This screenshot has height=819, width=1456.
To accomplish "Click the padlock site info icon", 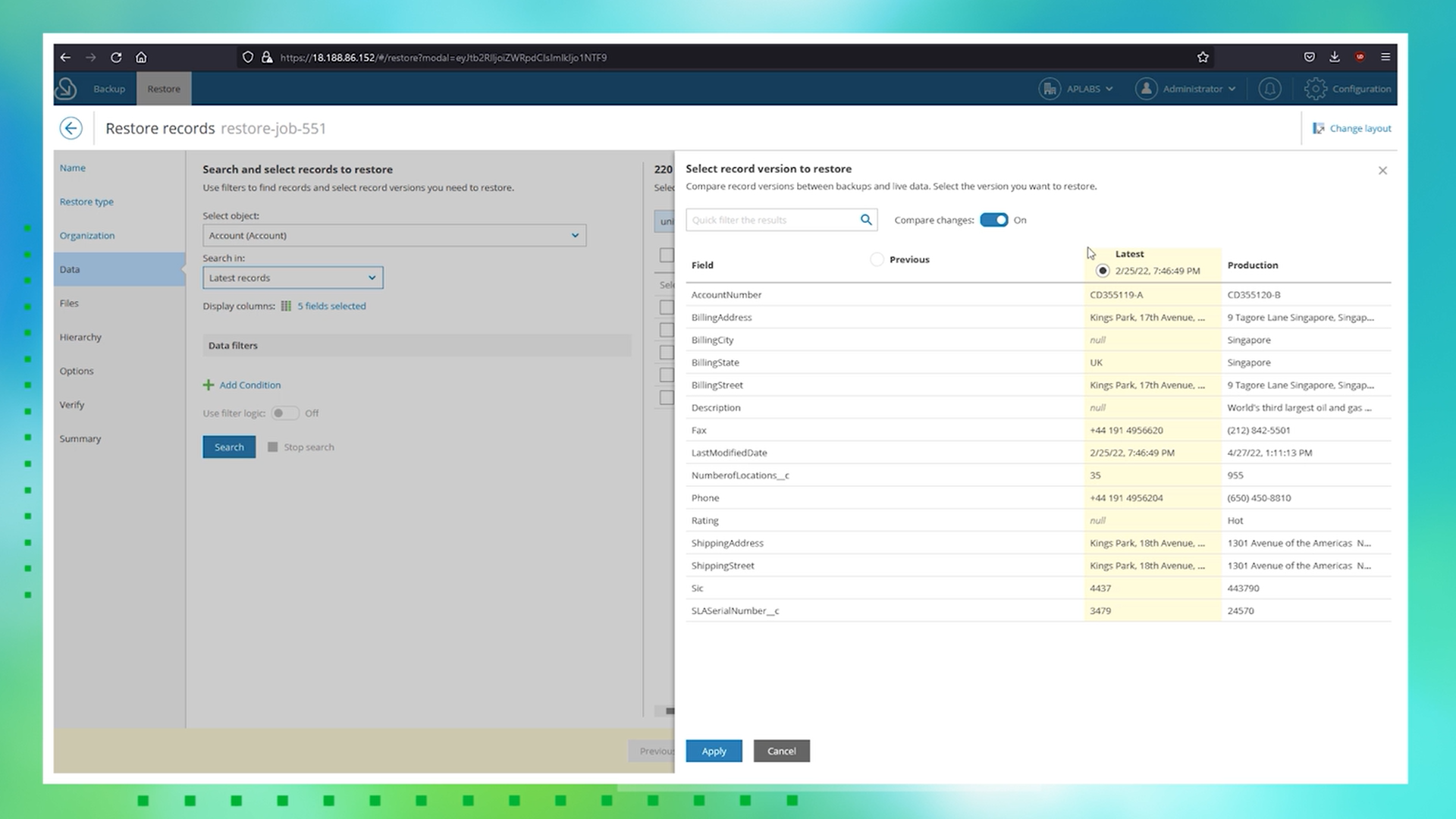I will pos(267,58).
